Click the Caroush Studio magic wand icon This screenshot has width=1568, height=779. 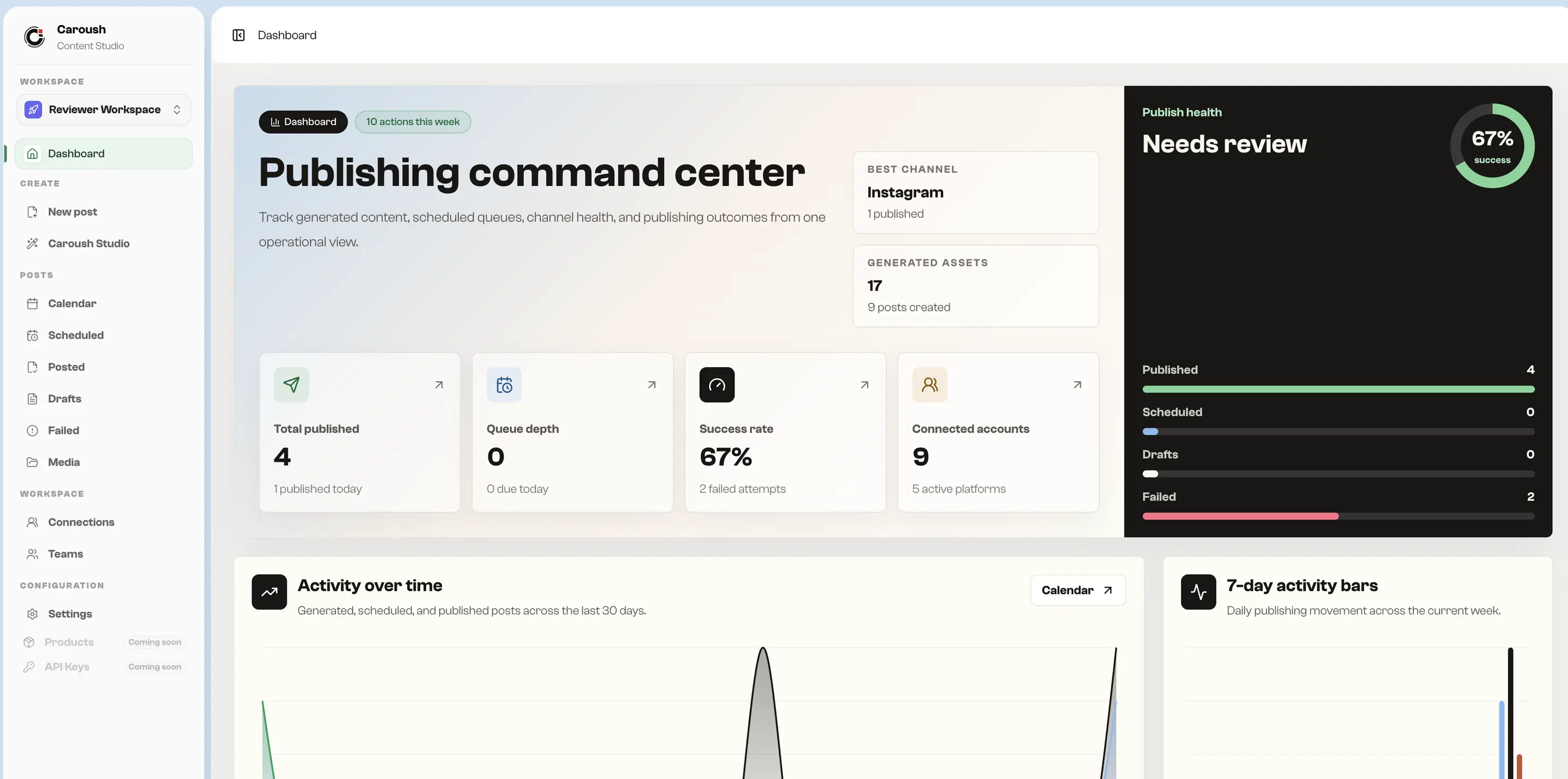(32, 244)
